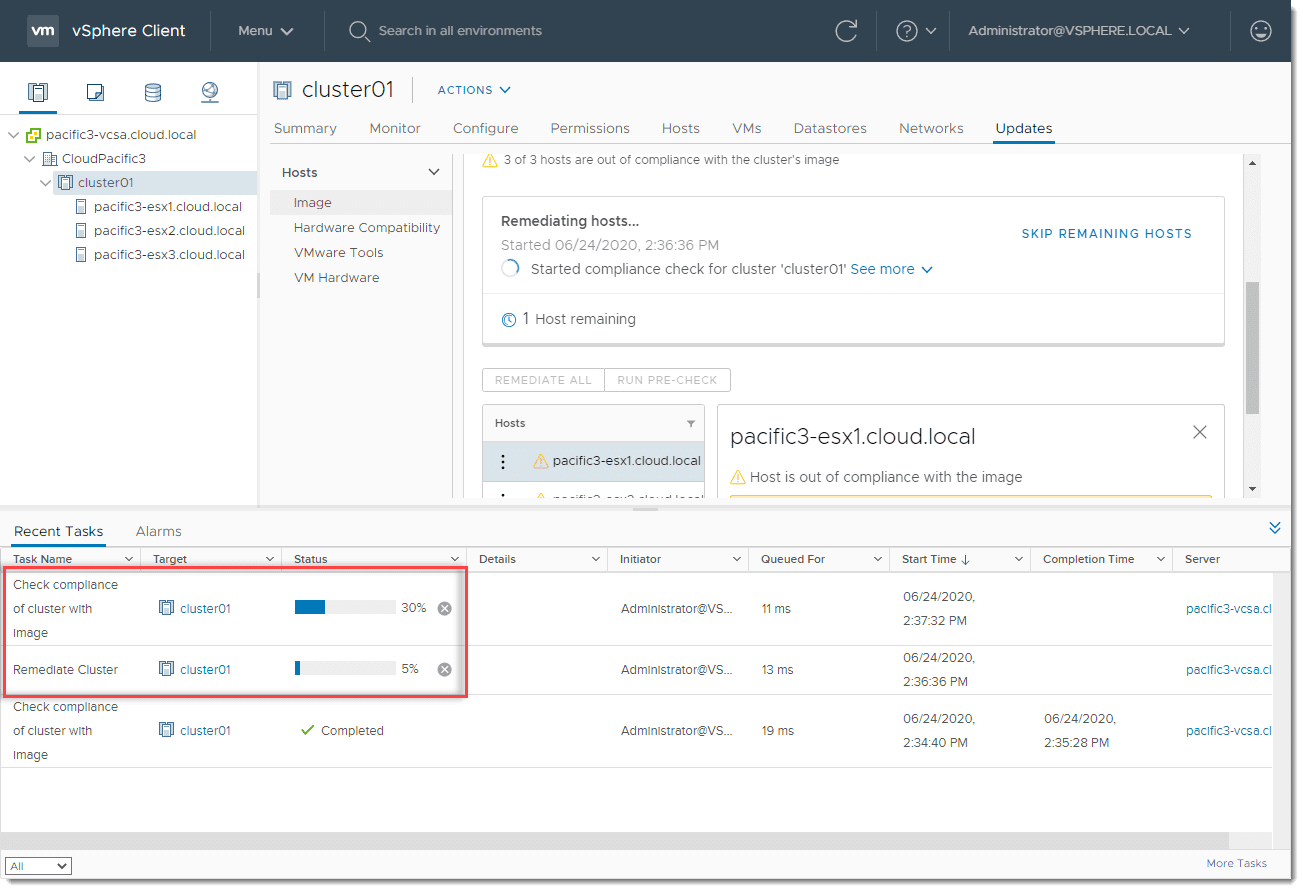The width and height of the screenshot is (1303, 891).
Task: Cancel the Remediate Cluster task
Action: point(445,669)
